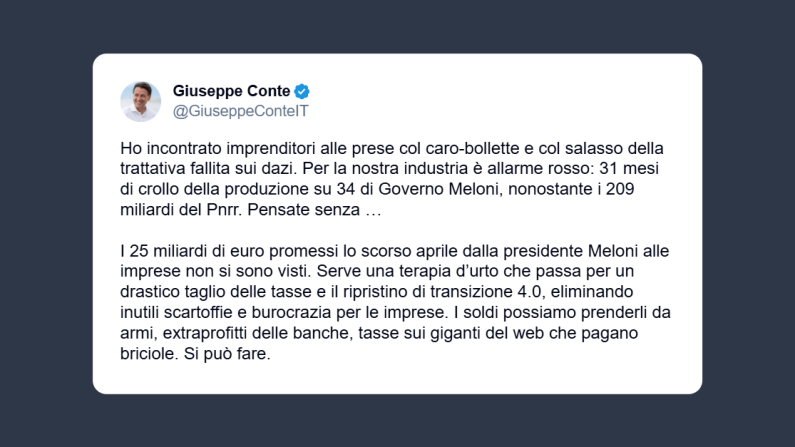Click Giuseppe Conte's profile avatar
This screenshot has height=447, width=795.
(x=140, y=100)
